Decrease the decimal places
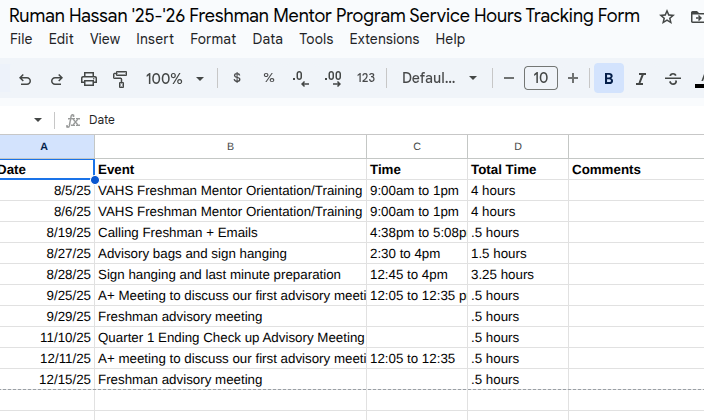704x420 pixels. coord(300,79)
